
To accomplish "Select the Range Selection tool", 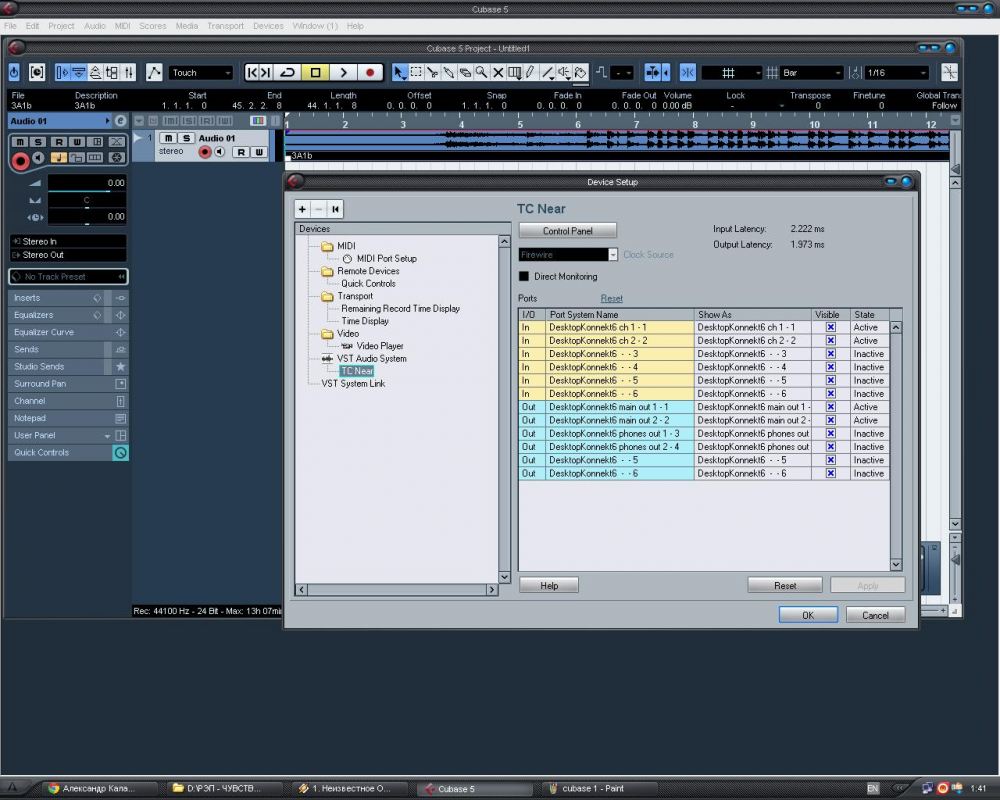I will click(x=416, y=73).
